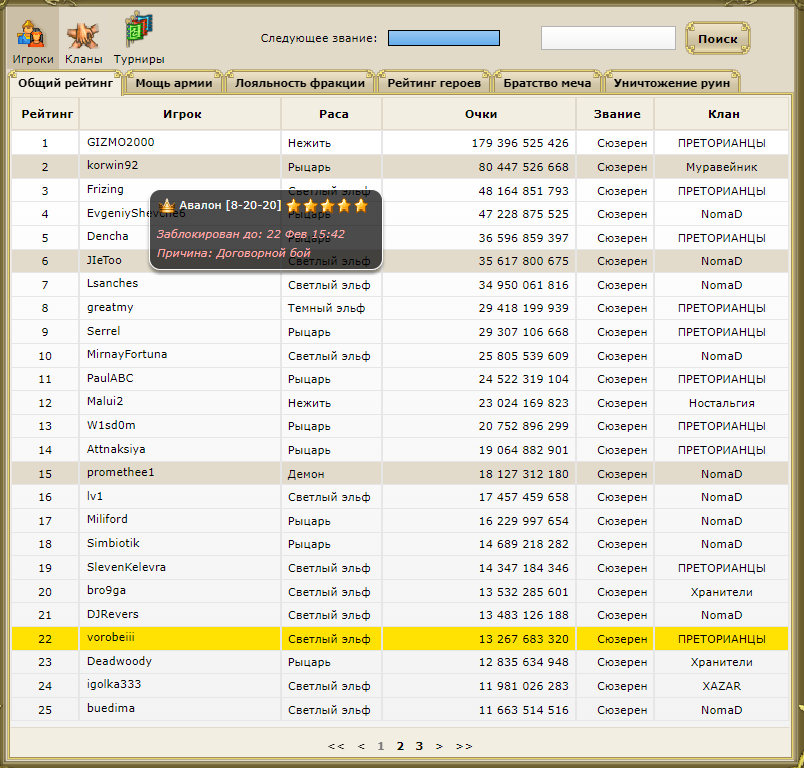Jump to first page with << arrow

(336, 746)
